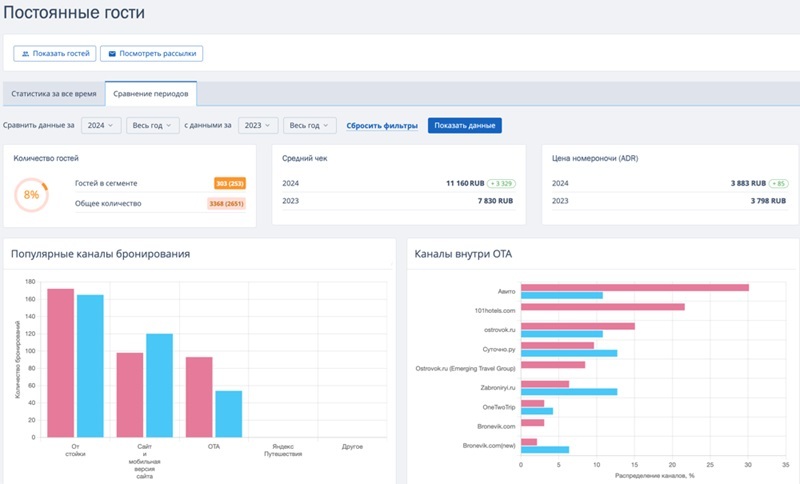Click the green +85 ADR change badge
This screenshot has width=800, height=484.
point(779,184)
